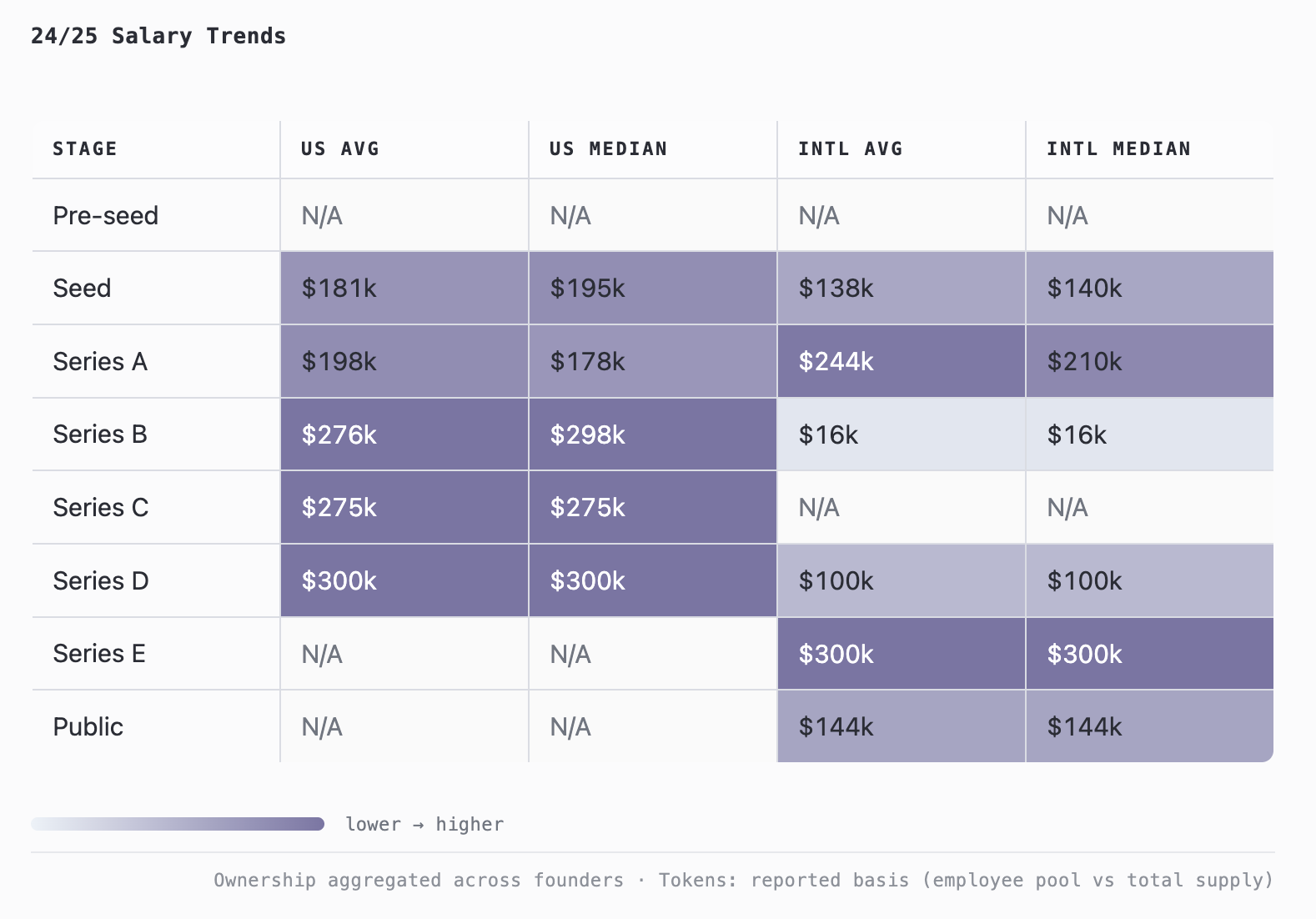
Task: Select the Public row label
Action: 88,726
